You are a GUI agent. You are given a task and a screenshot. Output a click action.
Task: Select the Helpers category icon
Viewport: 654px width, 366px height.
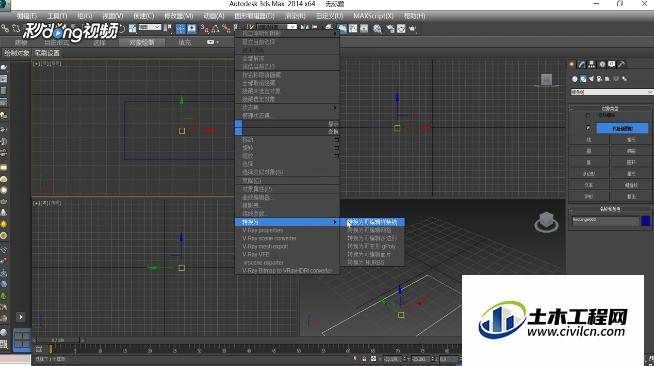(608, 79)
